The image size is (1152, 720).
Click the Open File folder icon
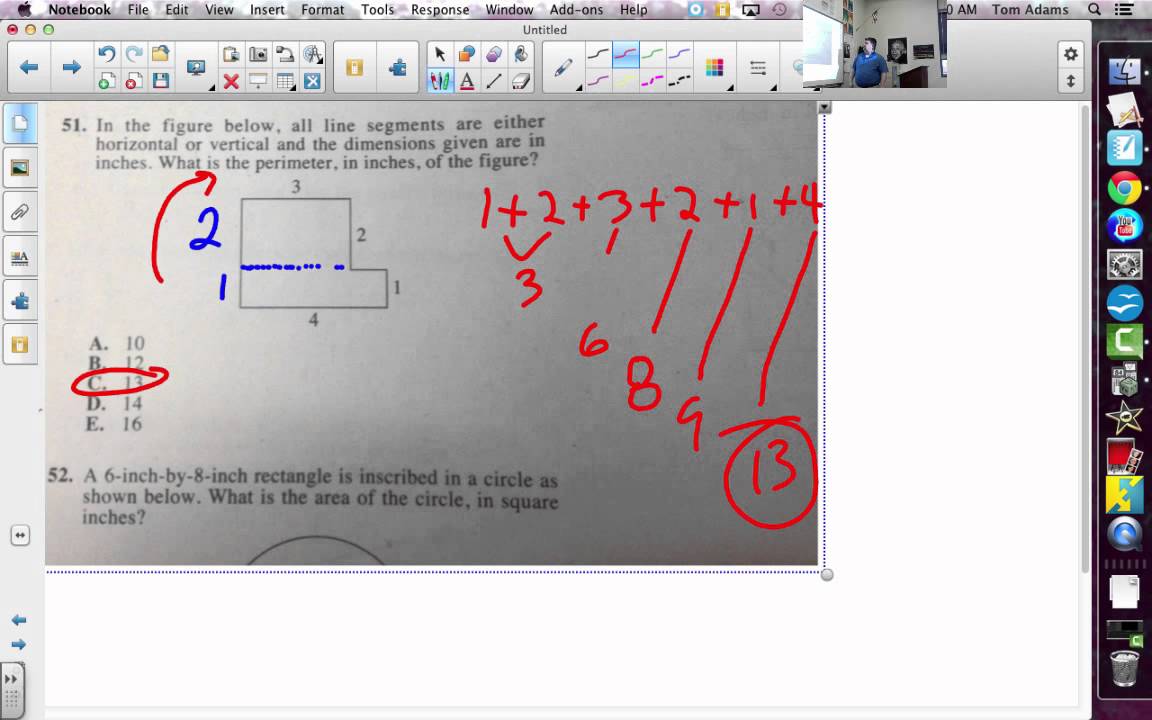(x=161, y=54)
